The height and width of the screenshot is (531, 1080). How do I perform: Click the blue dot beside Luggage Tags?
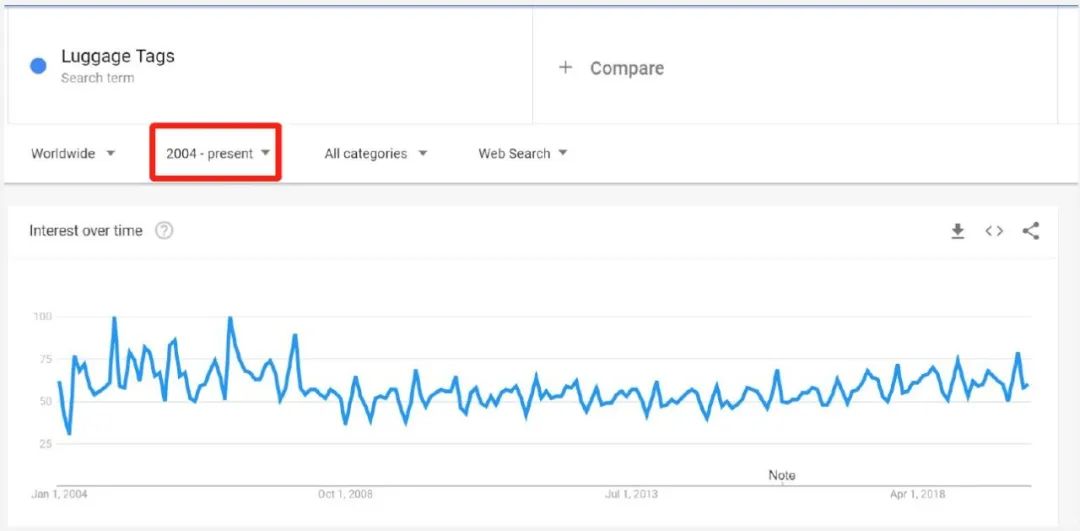(39, 66)
